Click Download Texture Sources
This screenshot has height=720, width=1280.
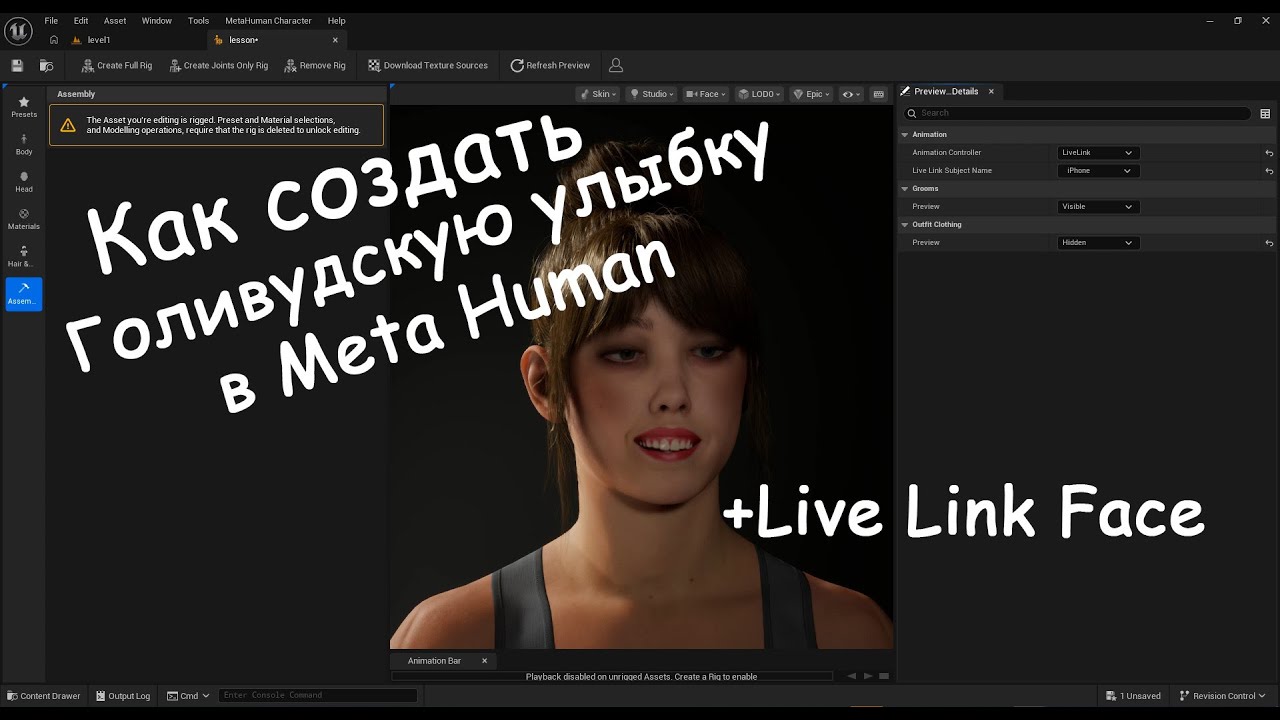tap(428, 65)
